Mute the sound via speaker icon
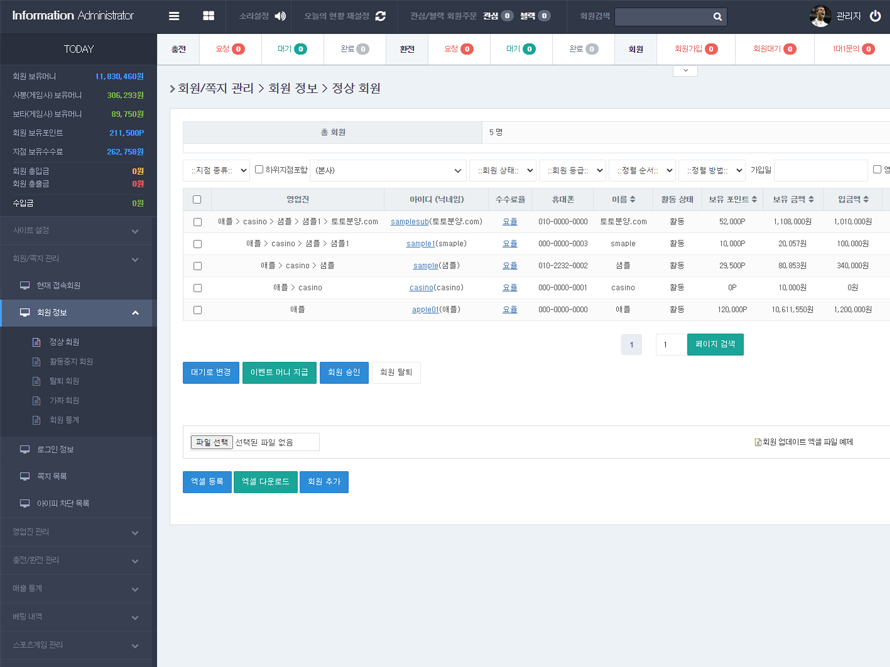Screen dimensions: 890x667 click(x=280, y=16)
